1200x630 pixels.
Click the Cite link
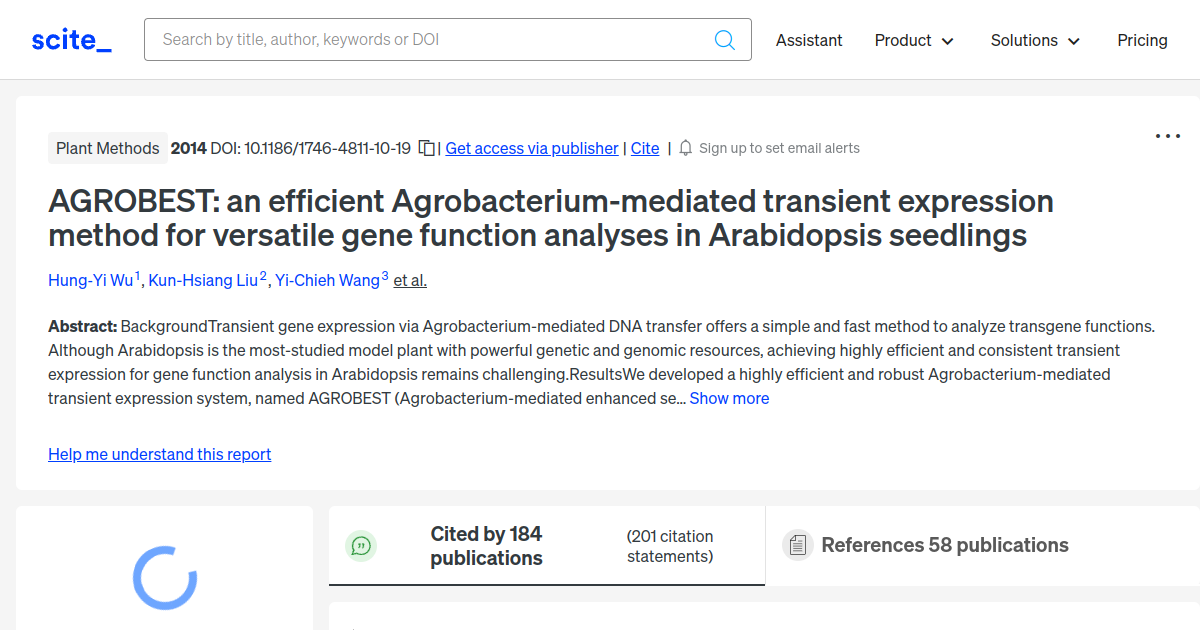pyautogui.click(x=645, y=148)
